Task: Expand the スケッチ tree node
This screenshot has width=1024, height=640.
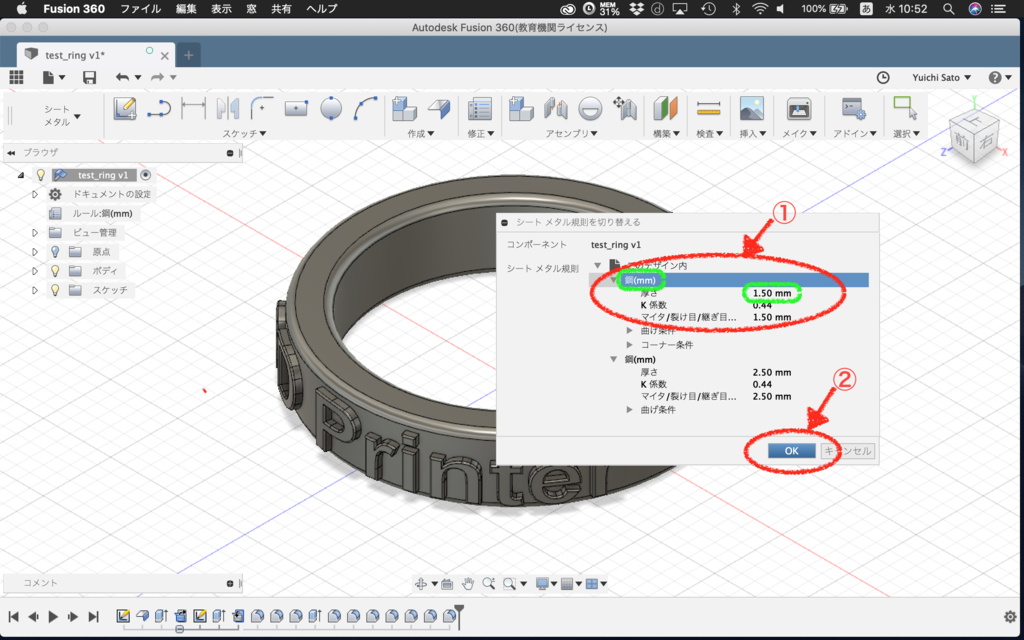Action: pos(35,289)
